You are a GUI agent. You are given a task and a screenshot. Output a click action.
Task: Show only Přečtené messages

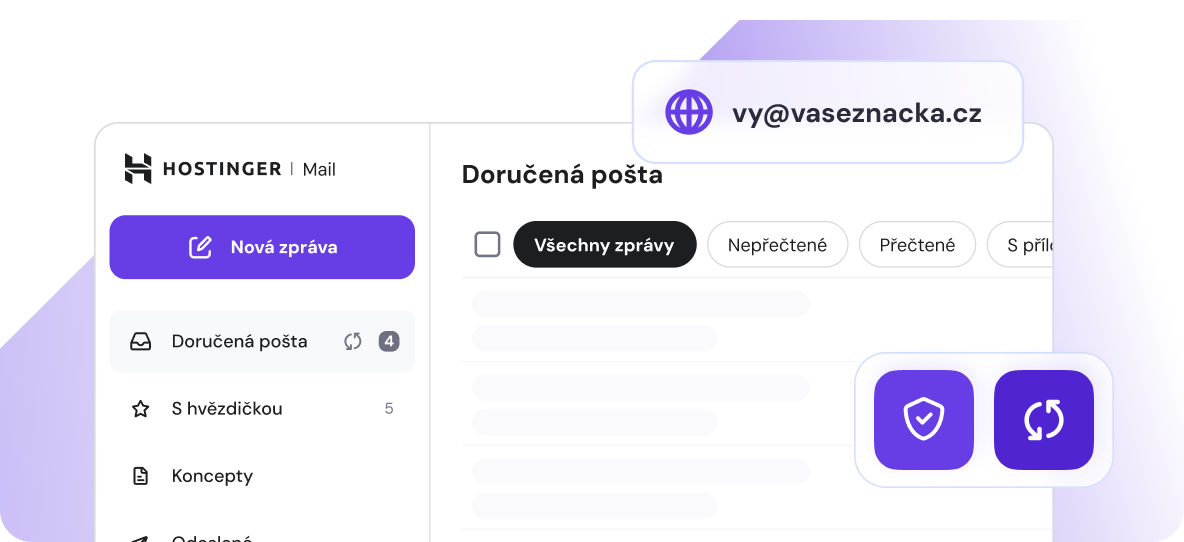coord(917,245)
